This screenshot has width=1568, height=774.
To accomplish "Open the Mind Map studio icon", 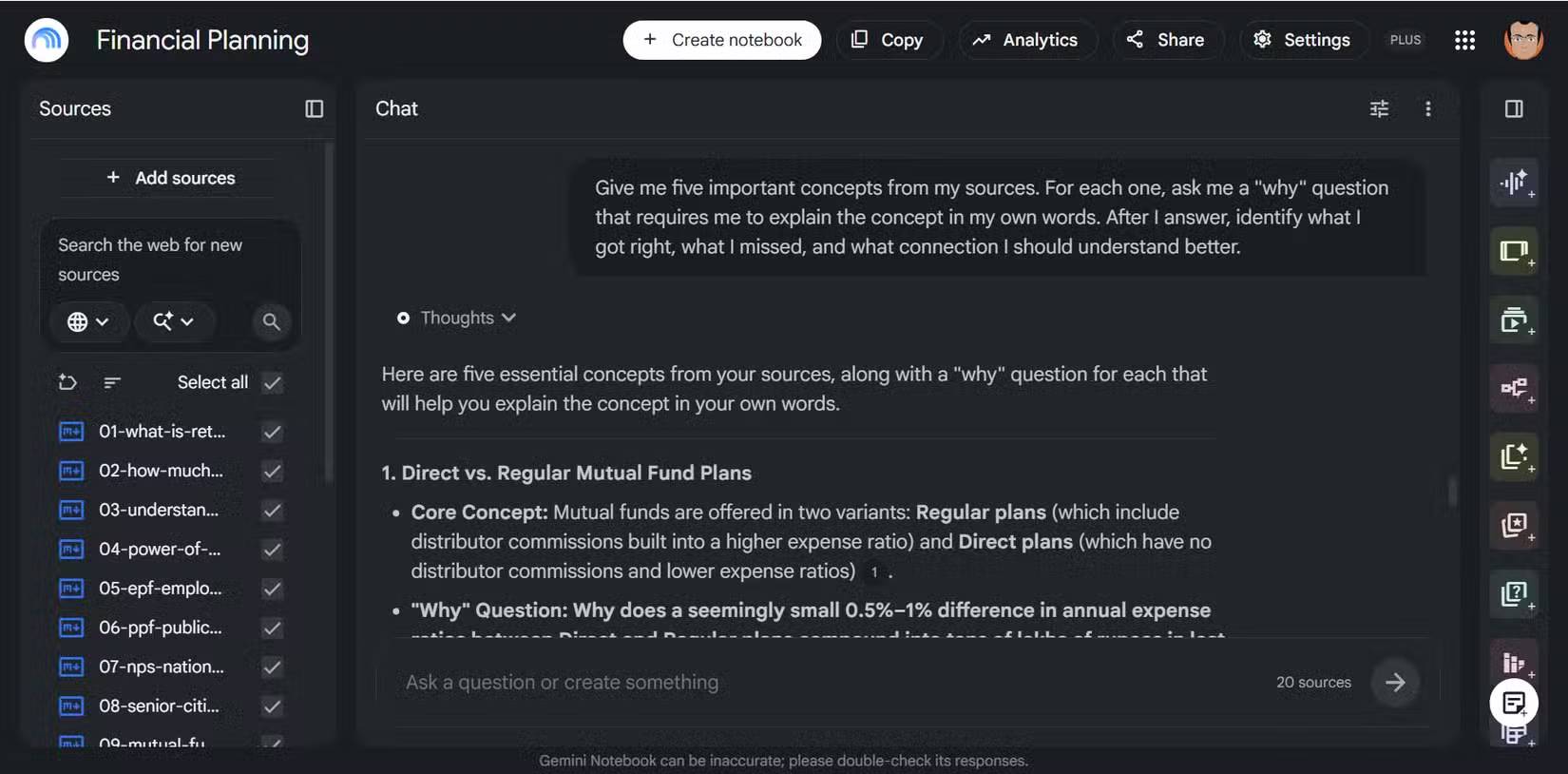I will [1514, 388].
